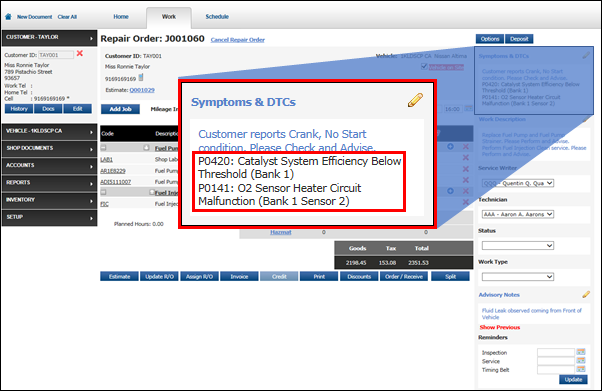This screenshot has width=602, height=391.
Task: Click the phone icon next to 9169169169
Action: click(x=141, y=78)
